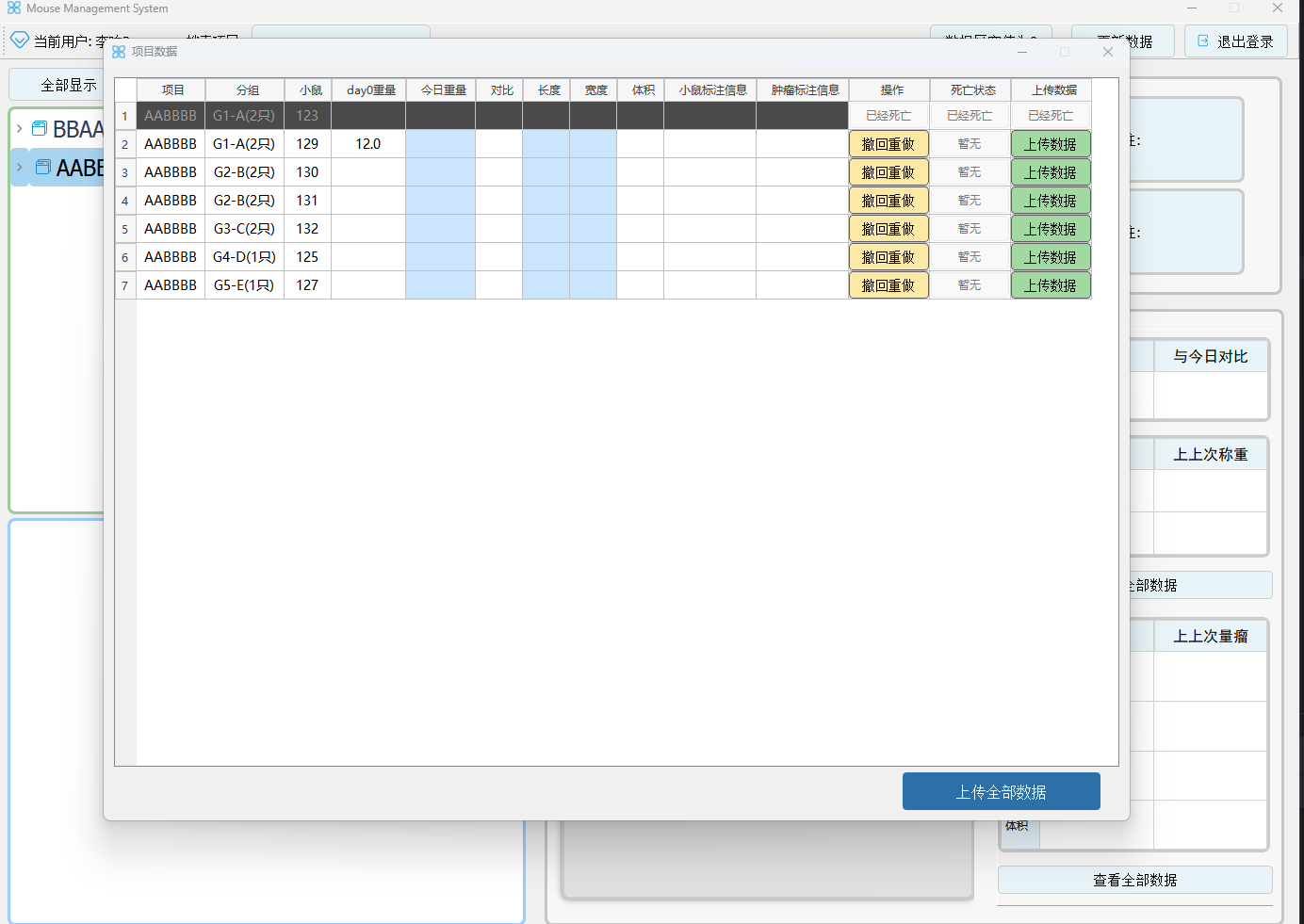Click 暂无 death status for mouse 125
This screenshot has width=1304, height=924.
pos(970,257)
